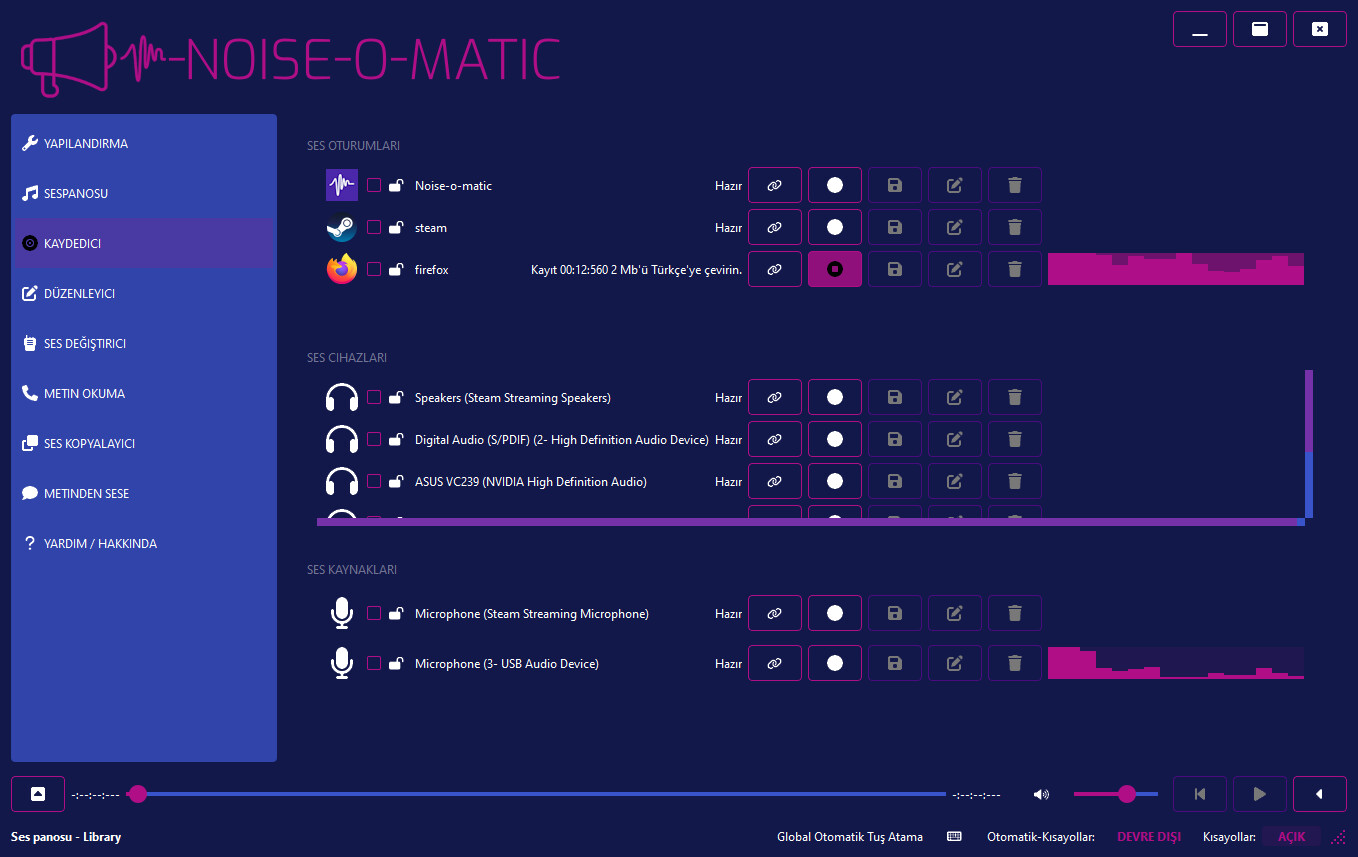The height and width of the screenshot is (857, 1358).
Task: Save the firefox recording
Action: click(894, 269)
